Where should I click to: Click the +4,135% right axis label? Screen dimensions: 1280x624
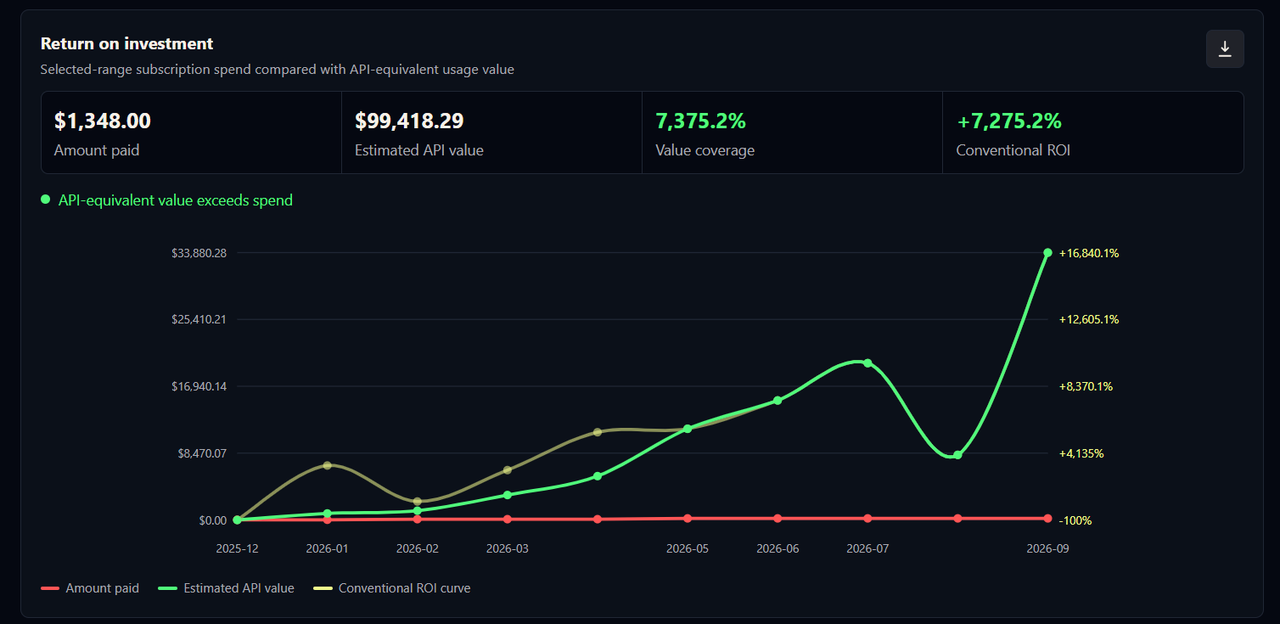coord(1082,453)
